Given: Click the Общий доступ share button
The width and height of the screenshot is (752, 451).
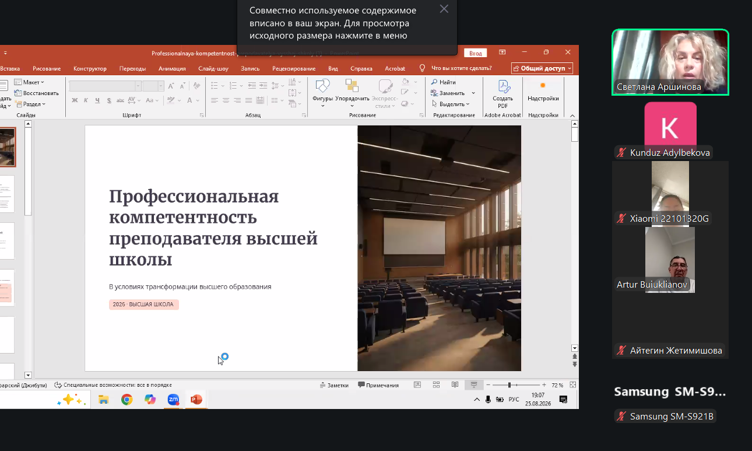Looking at the screenshot, I should 542,68.
